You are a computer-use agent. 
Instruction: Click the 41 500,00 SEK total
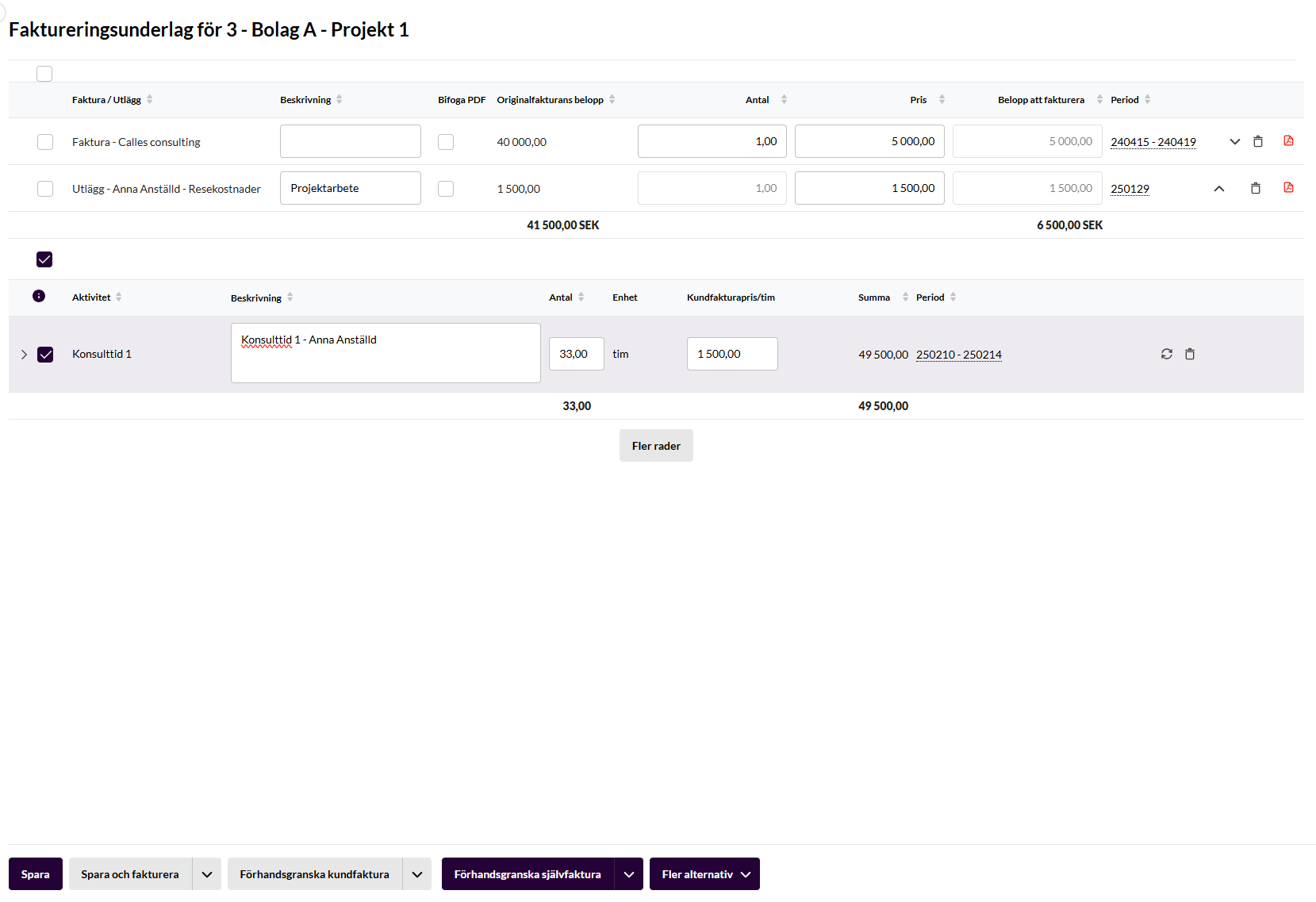563,225
